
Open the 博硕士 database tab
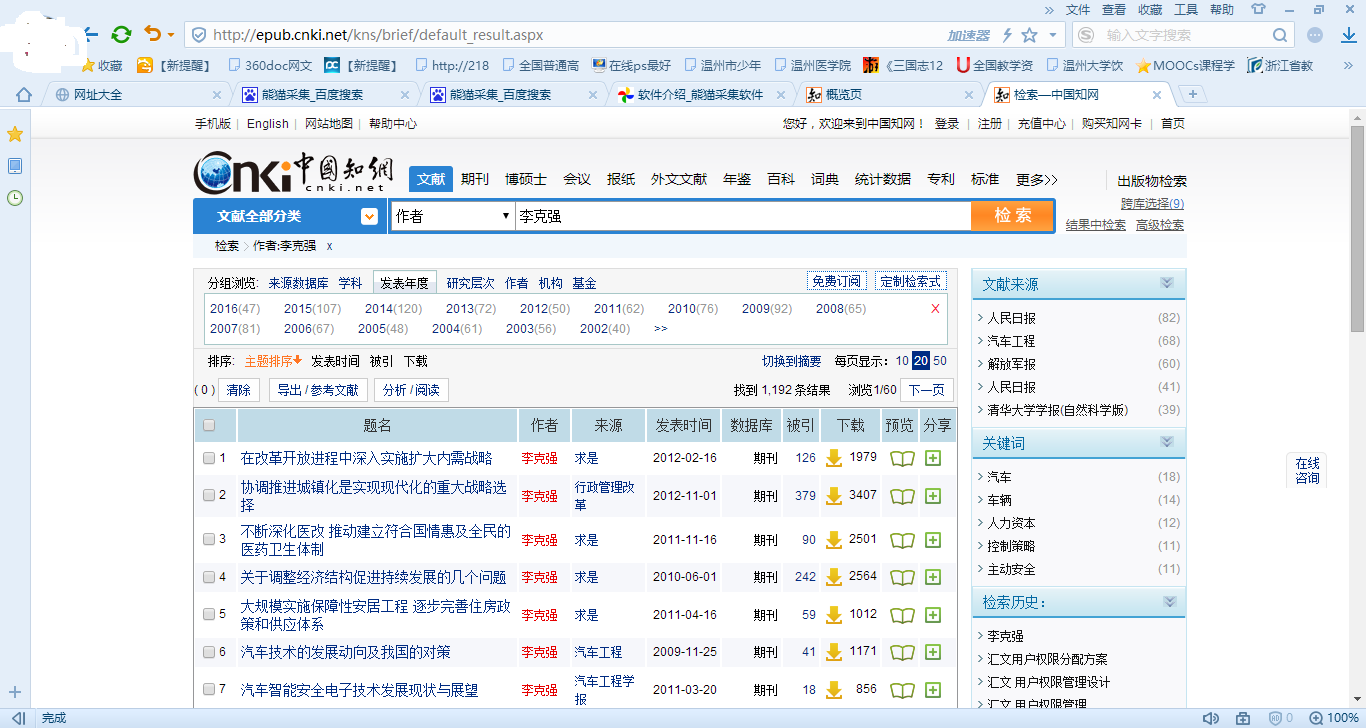[526, 179]
